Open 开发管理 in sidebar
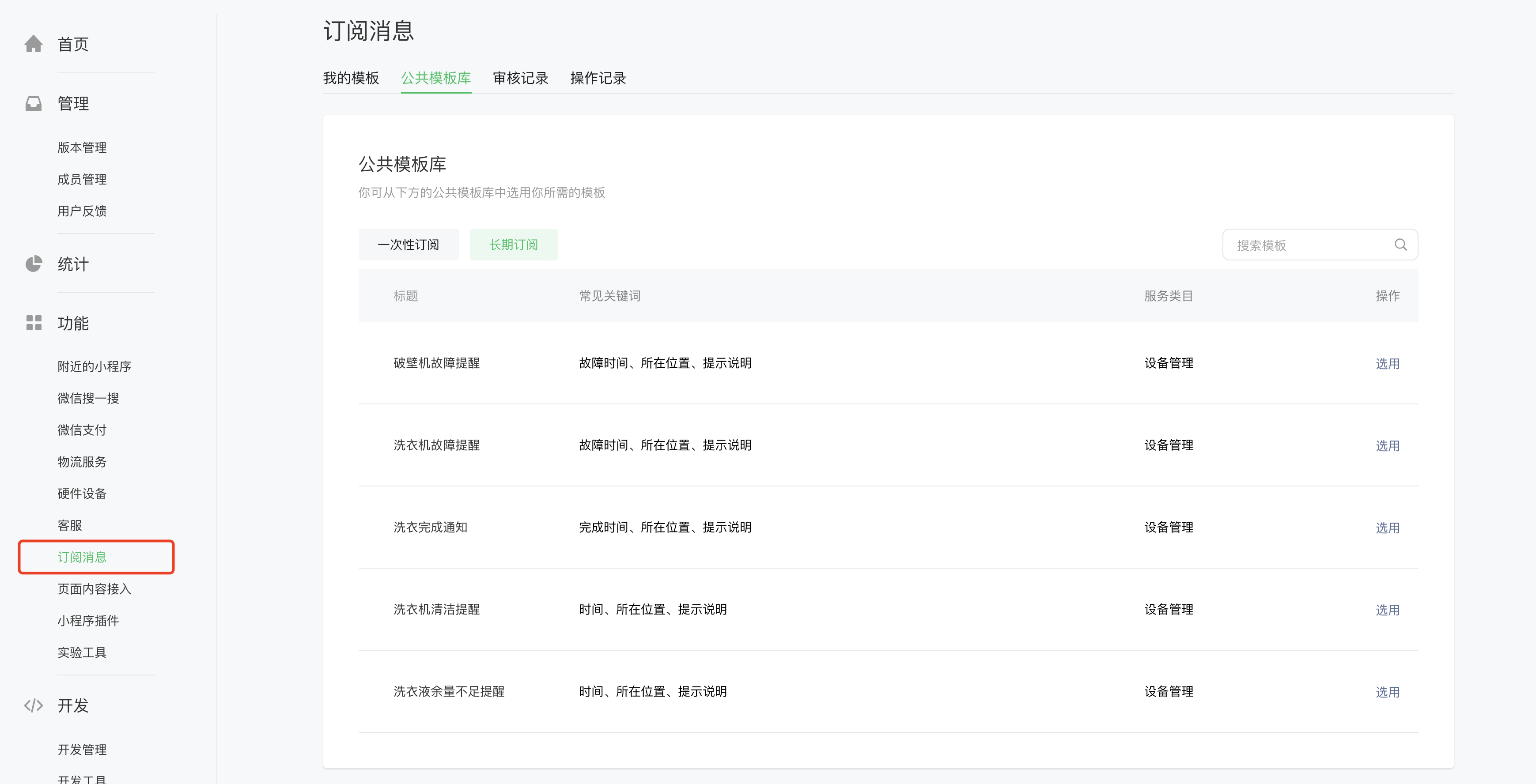Image resolution: width=1536 pixels, height=784 pixels. [82, 750]
